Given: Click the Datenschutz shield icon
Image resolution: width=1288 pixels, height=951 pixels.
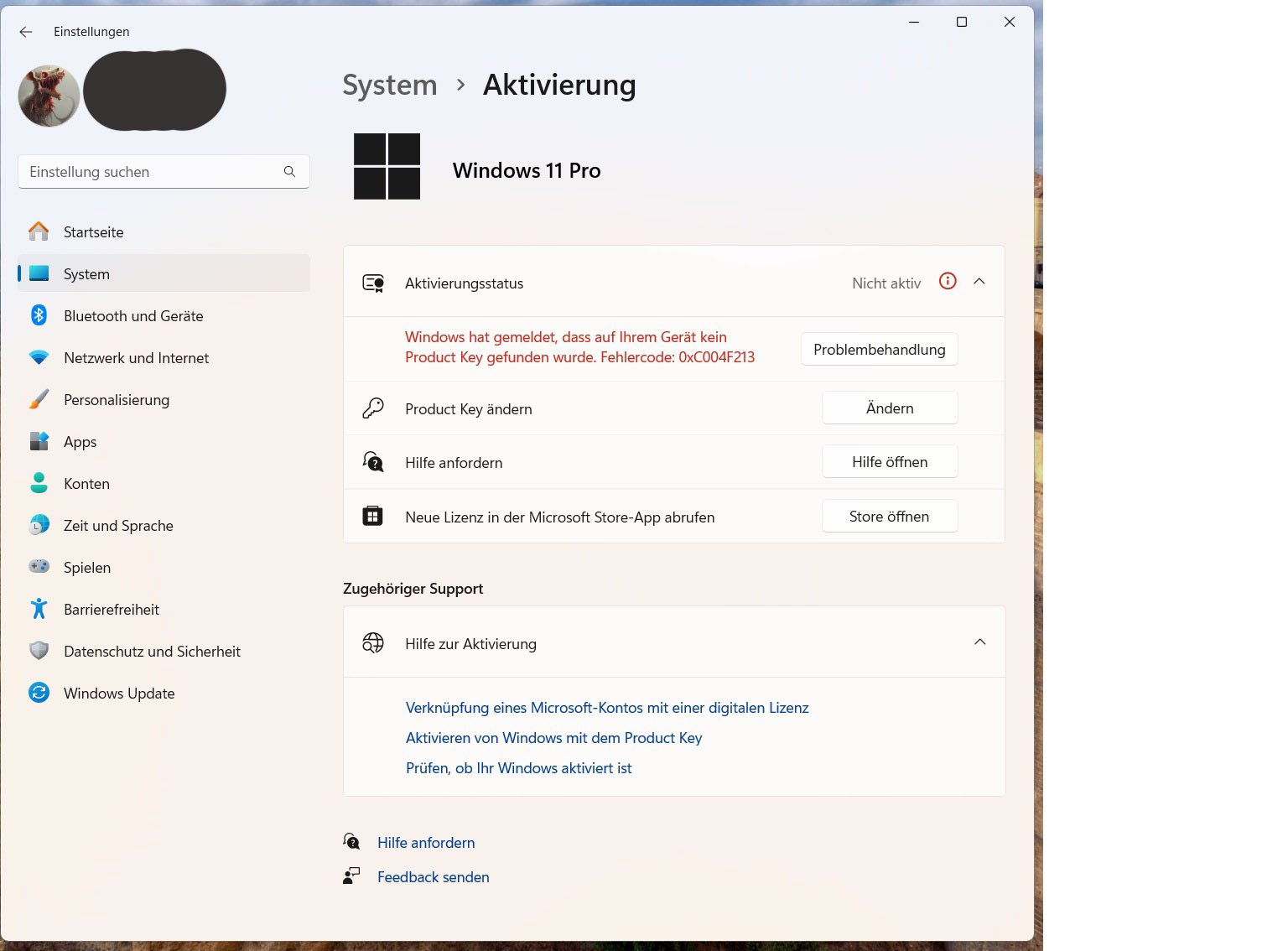Looking at the screenshot, I should (x=39, y=651).
